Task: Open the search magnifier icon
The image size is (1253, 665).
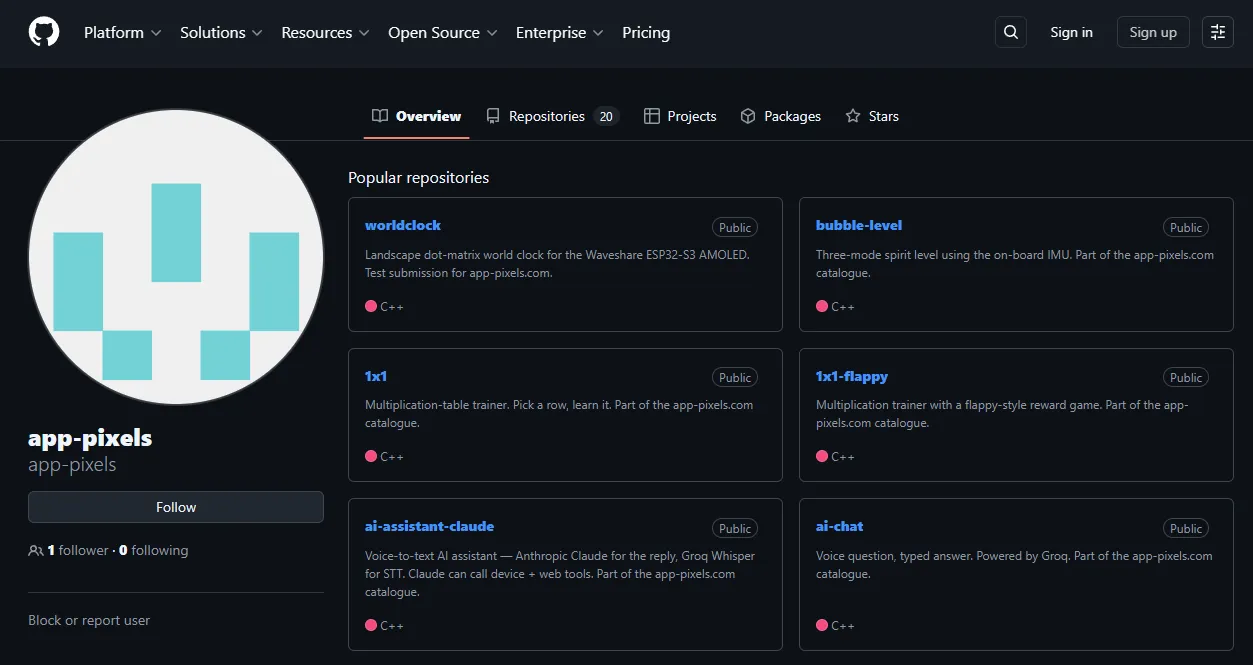Action: coord(1011,32)
